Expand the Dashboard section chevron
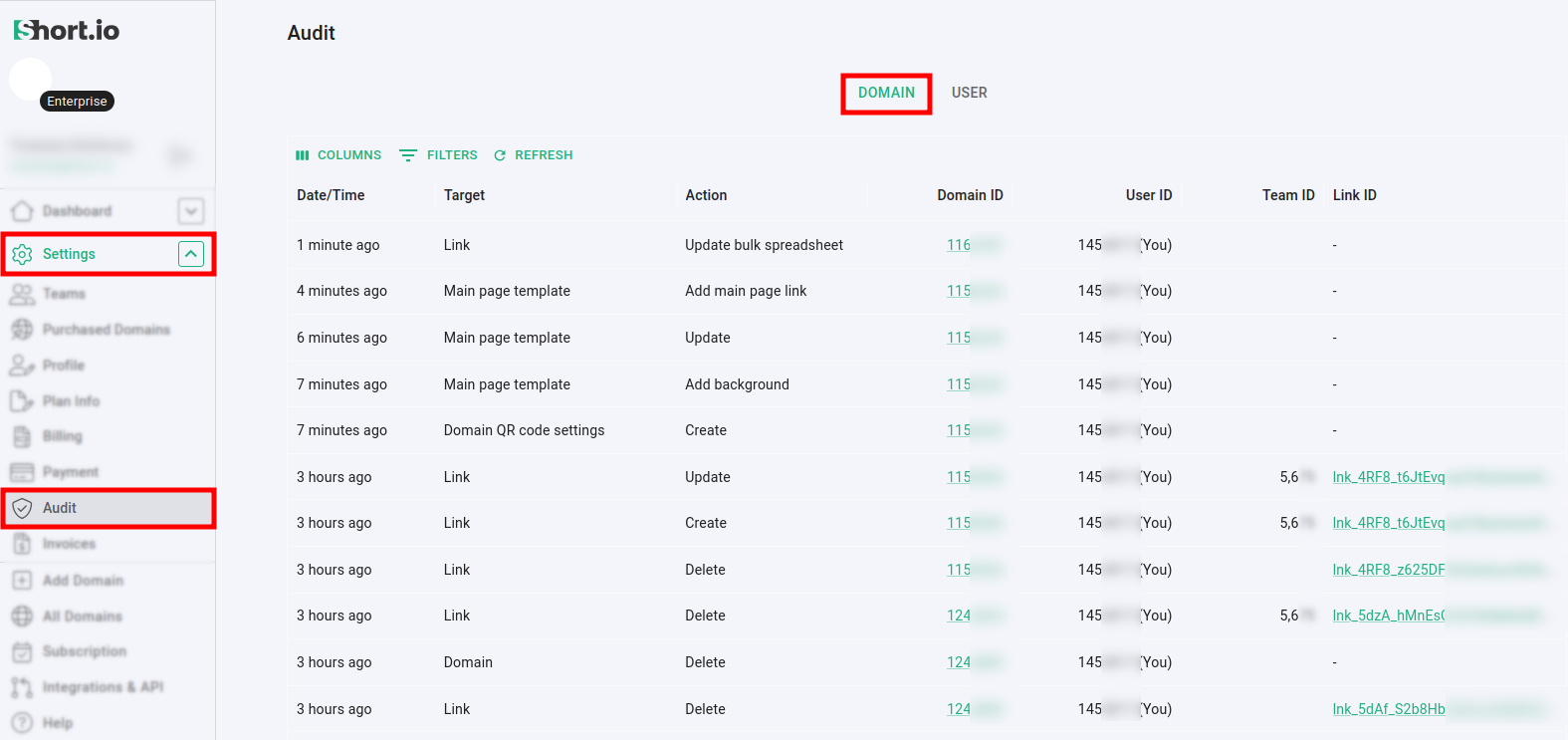The image size is (1568, 740). coord(191,211)
